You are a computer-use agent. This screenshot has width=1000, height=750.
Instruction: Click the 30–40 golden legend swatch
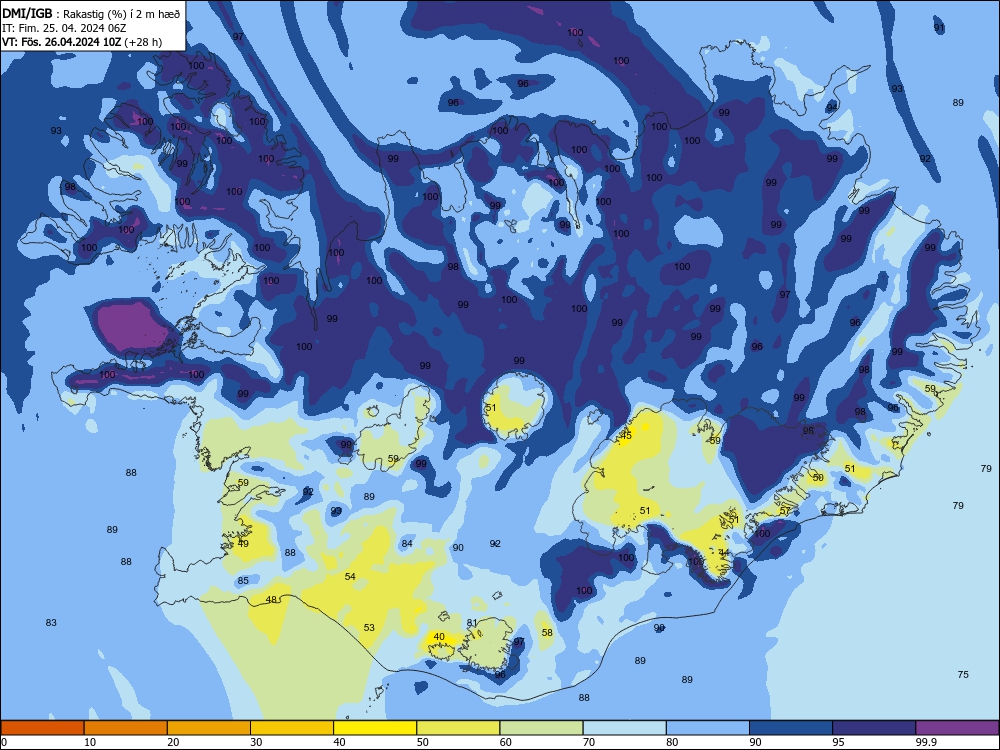[x=292, y=728]
